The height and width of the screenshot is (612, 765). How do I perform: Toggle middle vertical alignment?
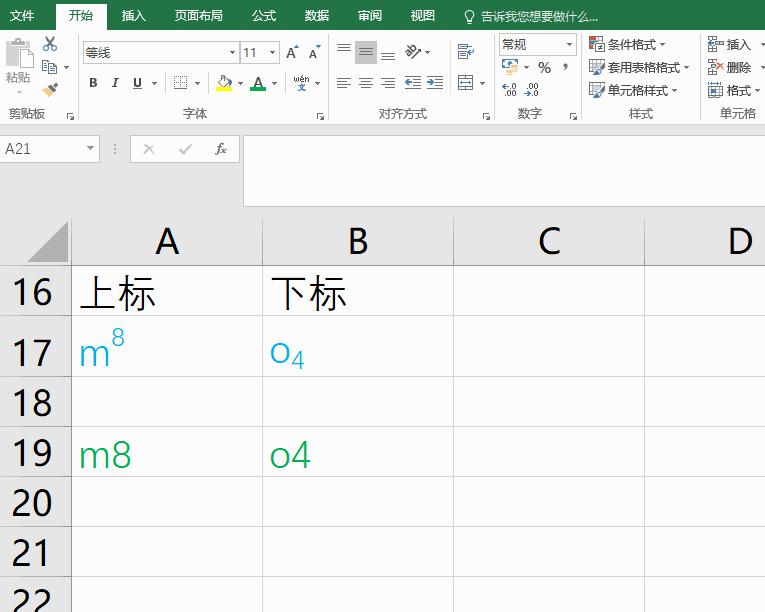point(366,52)
